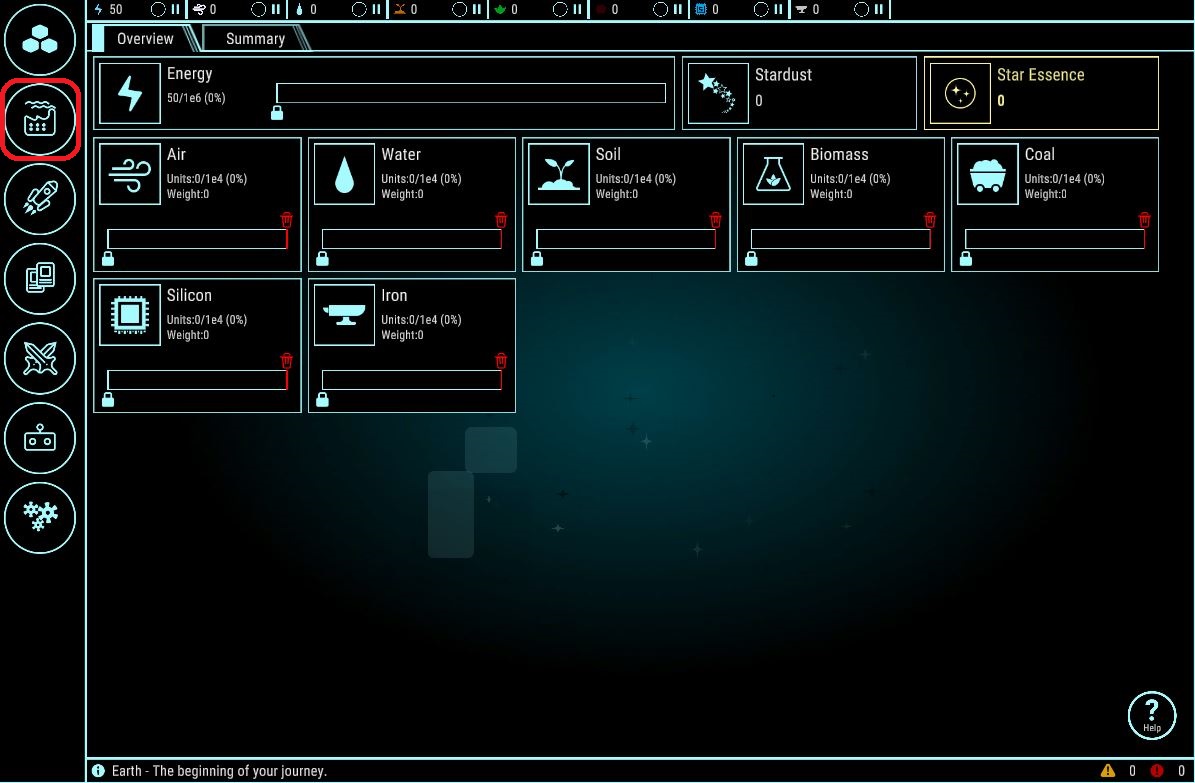1195x783 pixels.
Task: Open the swords combat sidebar icon
Action: (x=40, y=358)
